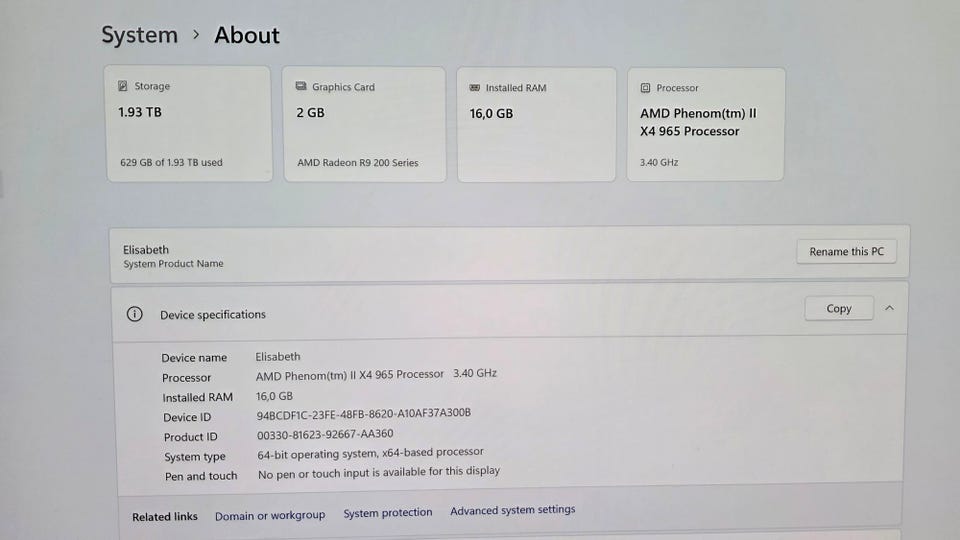The width and height of the screenshot is (960, 540).
Task: Click the 'Pen and touch' row label
Action: (x=201, y=476)
